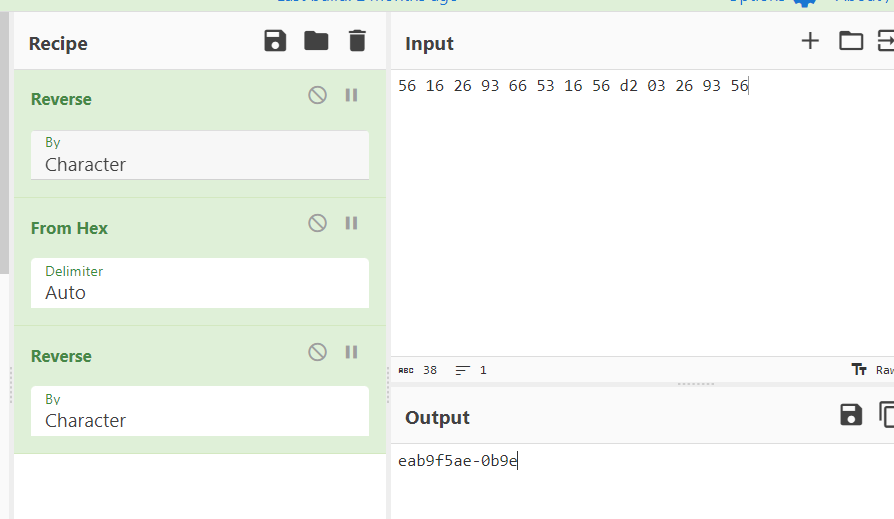Set breakpoint on the last Reverse operation
Image resolution: width=894 pixels, height=519 pixels.
point(351,352)
